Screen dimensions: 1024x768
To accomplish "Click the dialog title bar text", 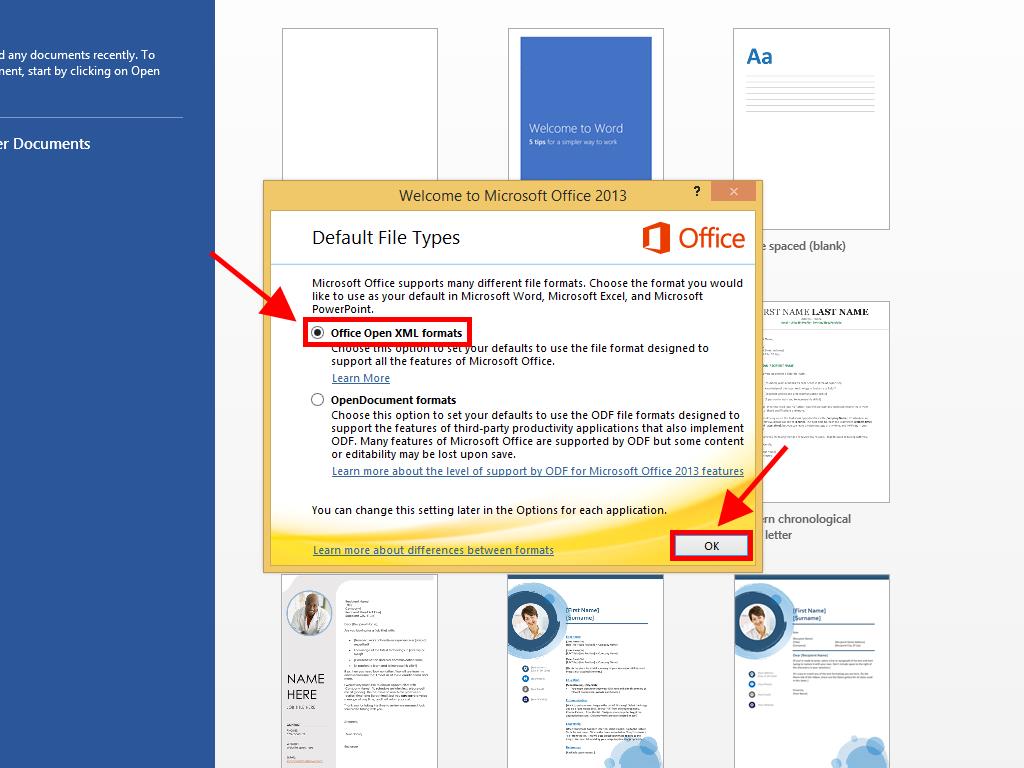I will pos(512,195).
